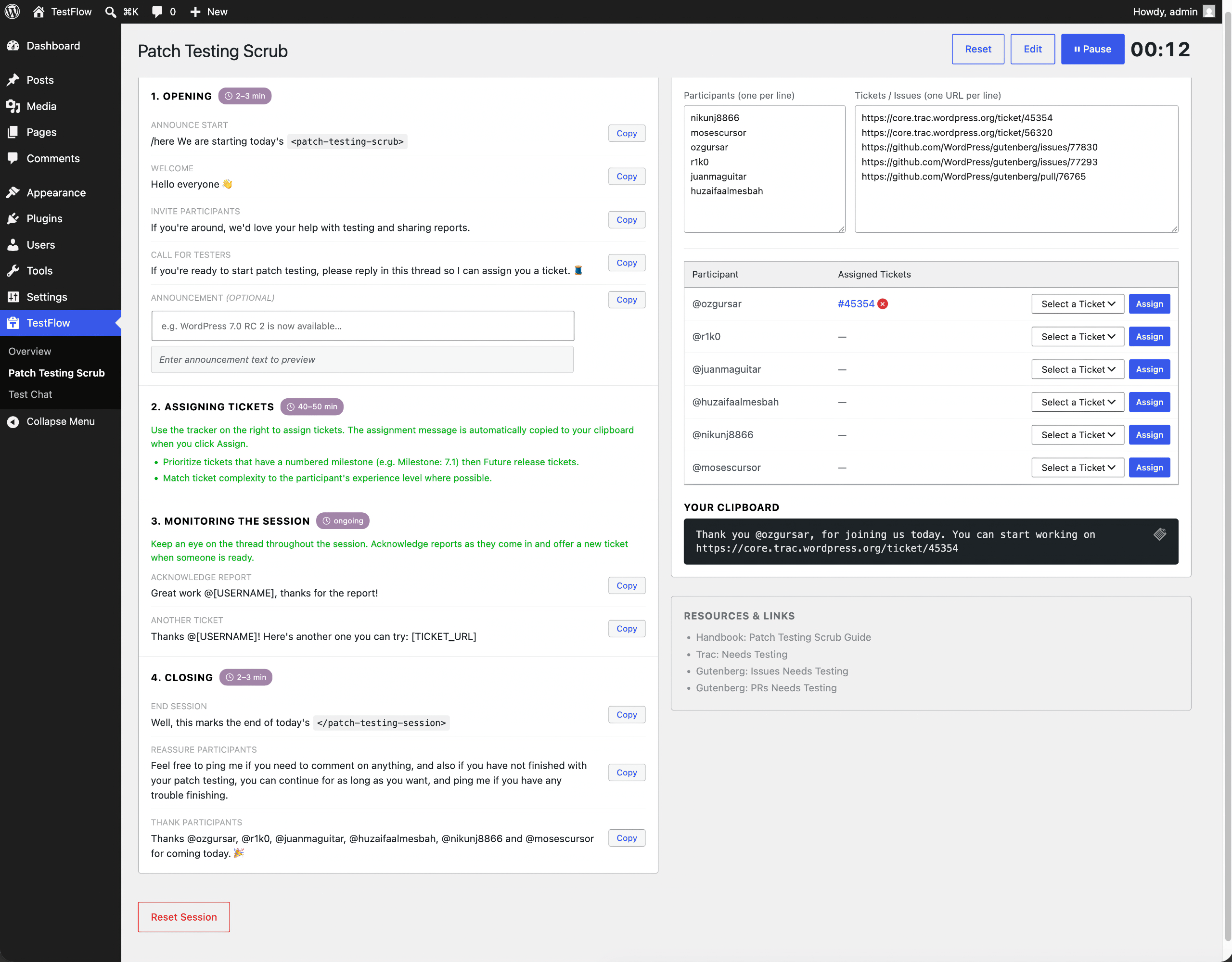Open the Settings menu label

47,297
